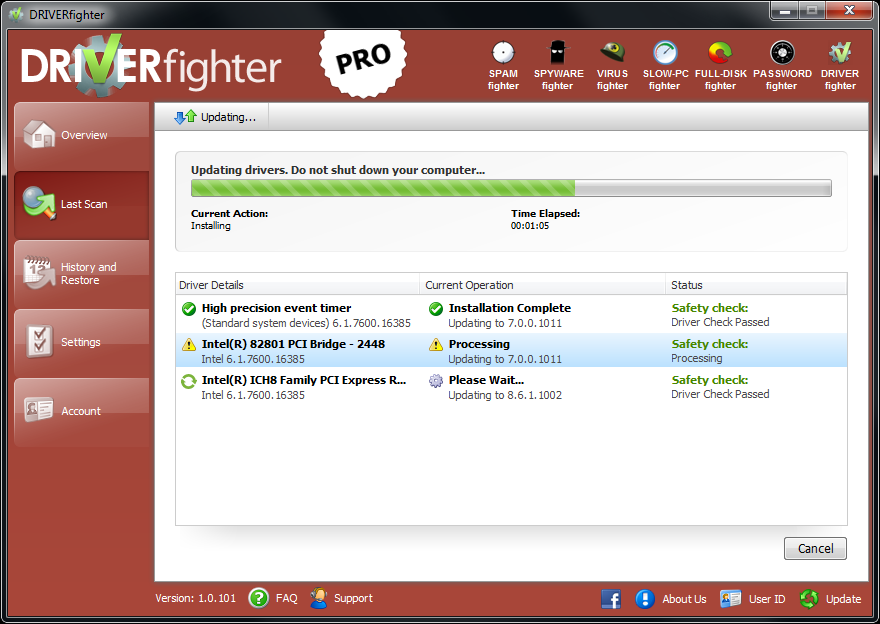Click the driver update progress bar
This screenshot has height=624, width=880.
tap(510, 188)
